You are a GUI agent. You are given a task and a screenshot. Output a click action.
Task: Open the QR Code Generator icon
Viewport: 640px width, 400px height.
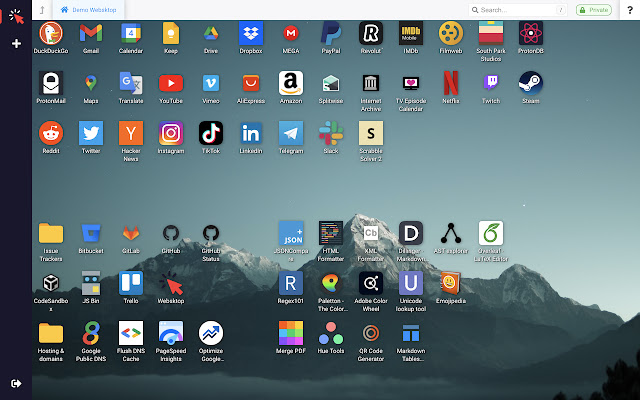coord(371,333)
